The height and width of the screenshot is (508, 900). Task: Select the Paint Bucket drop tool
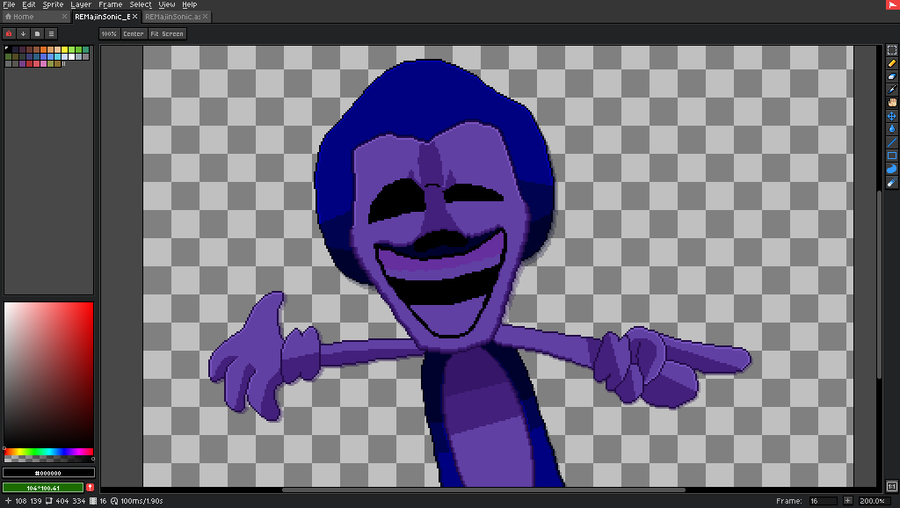click(891, 129)
